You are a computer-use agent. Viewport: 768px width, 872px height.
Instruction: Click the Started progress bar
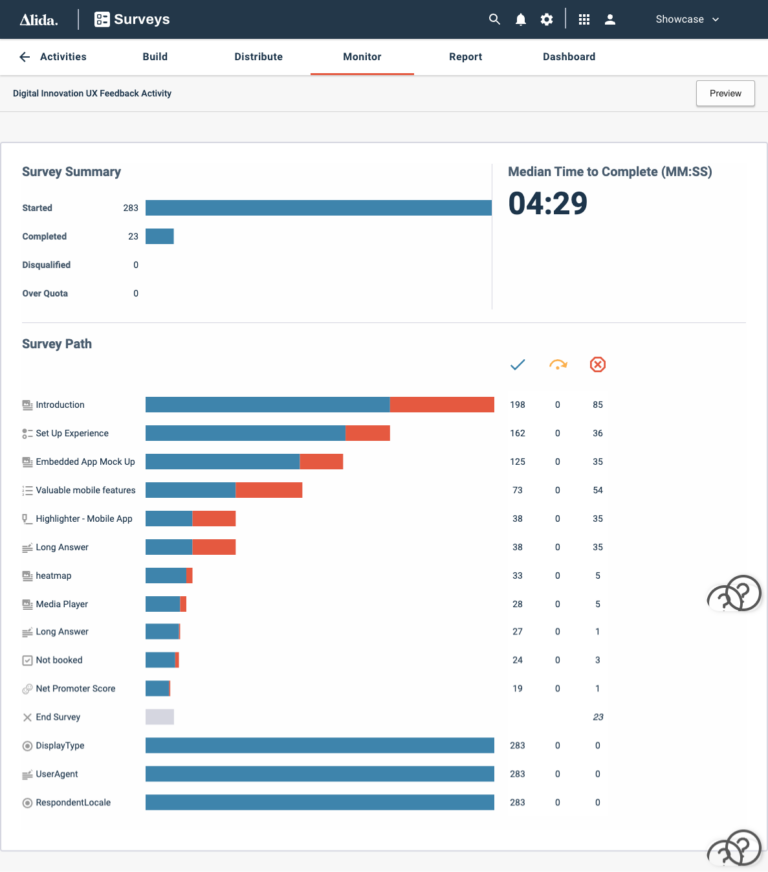318,208
